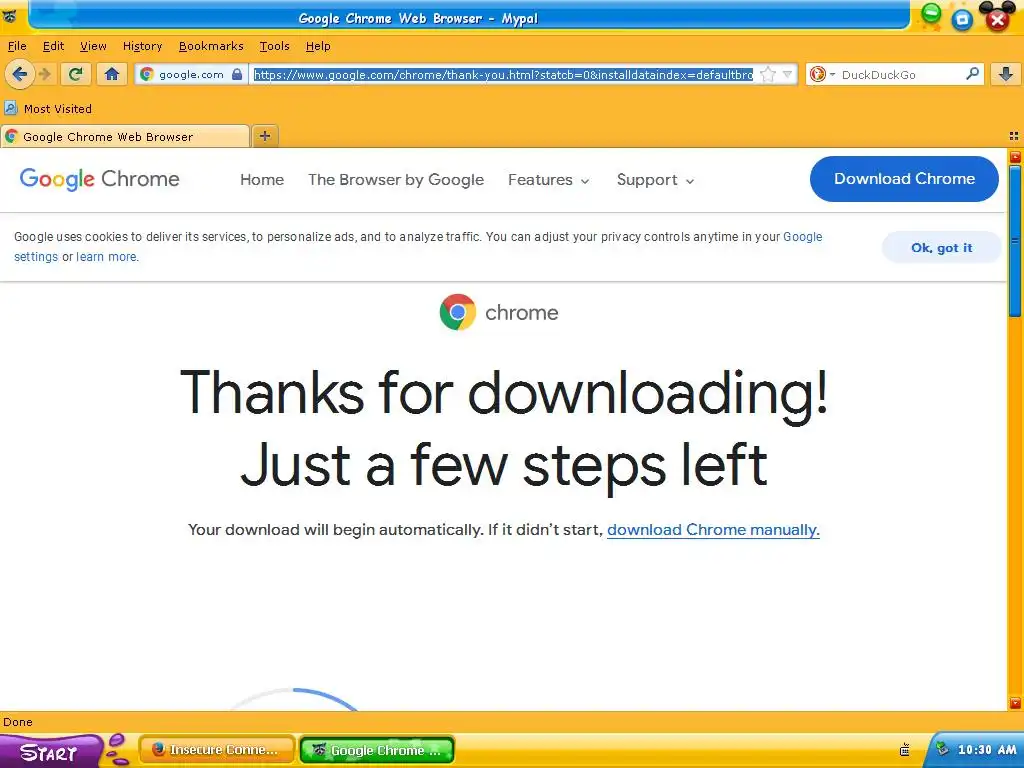Reload the current page
Image resolution: width=1024 pixels, height=768 pixels.
pyautogui.click(x=76, y=74)
